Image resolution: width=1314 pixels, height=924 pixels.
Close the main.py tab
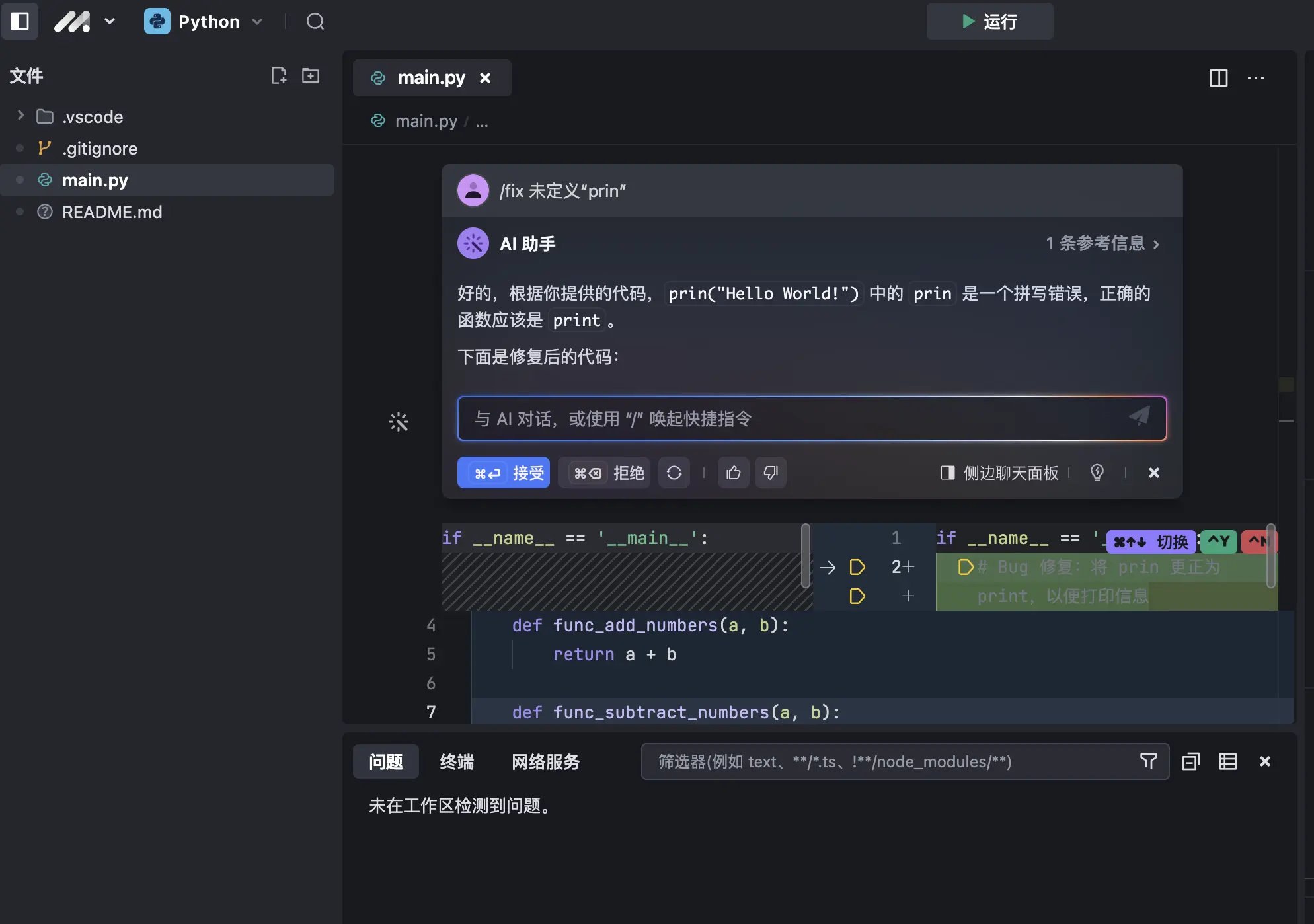[x=485, y=78]
